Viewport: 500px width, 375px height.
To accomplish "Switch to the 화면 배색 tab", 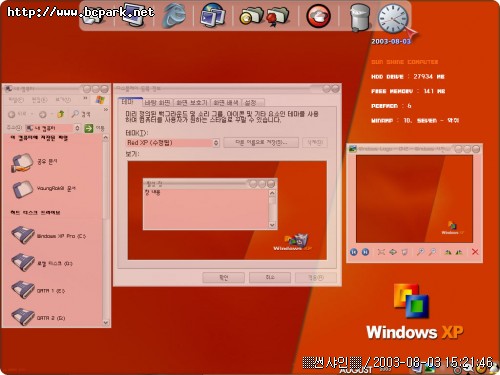I will pos(226,102).
